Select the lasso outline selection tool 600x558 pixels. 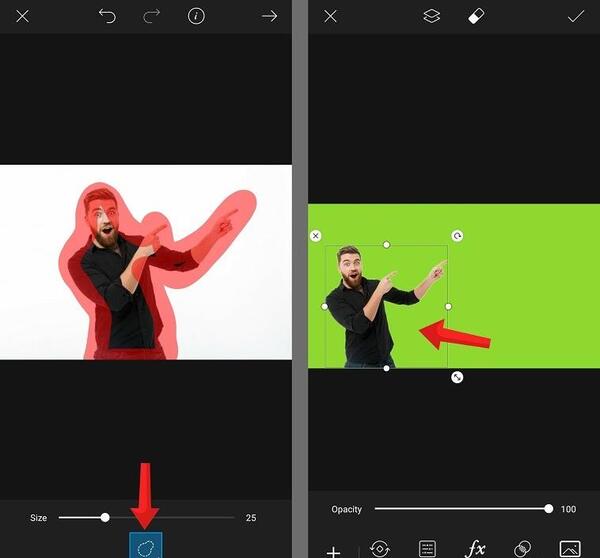click(146, 545)
